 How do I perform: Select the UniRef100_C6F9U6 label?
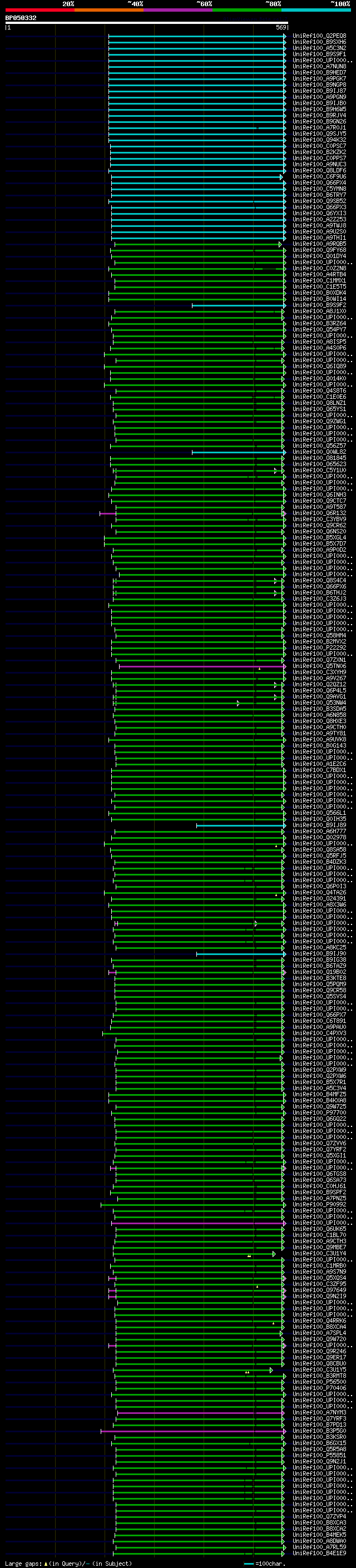tap(319, 176)
